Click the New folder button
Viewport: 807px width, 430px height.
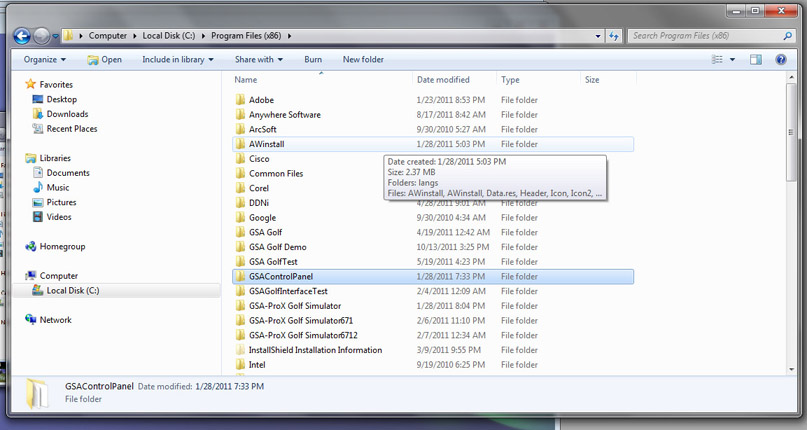(x=363, y=60)
